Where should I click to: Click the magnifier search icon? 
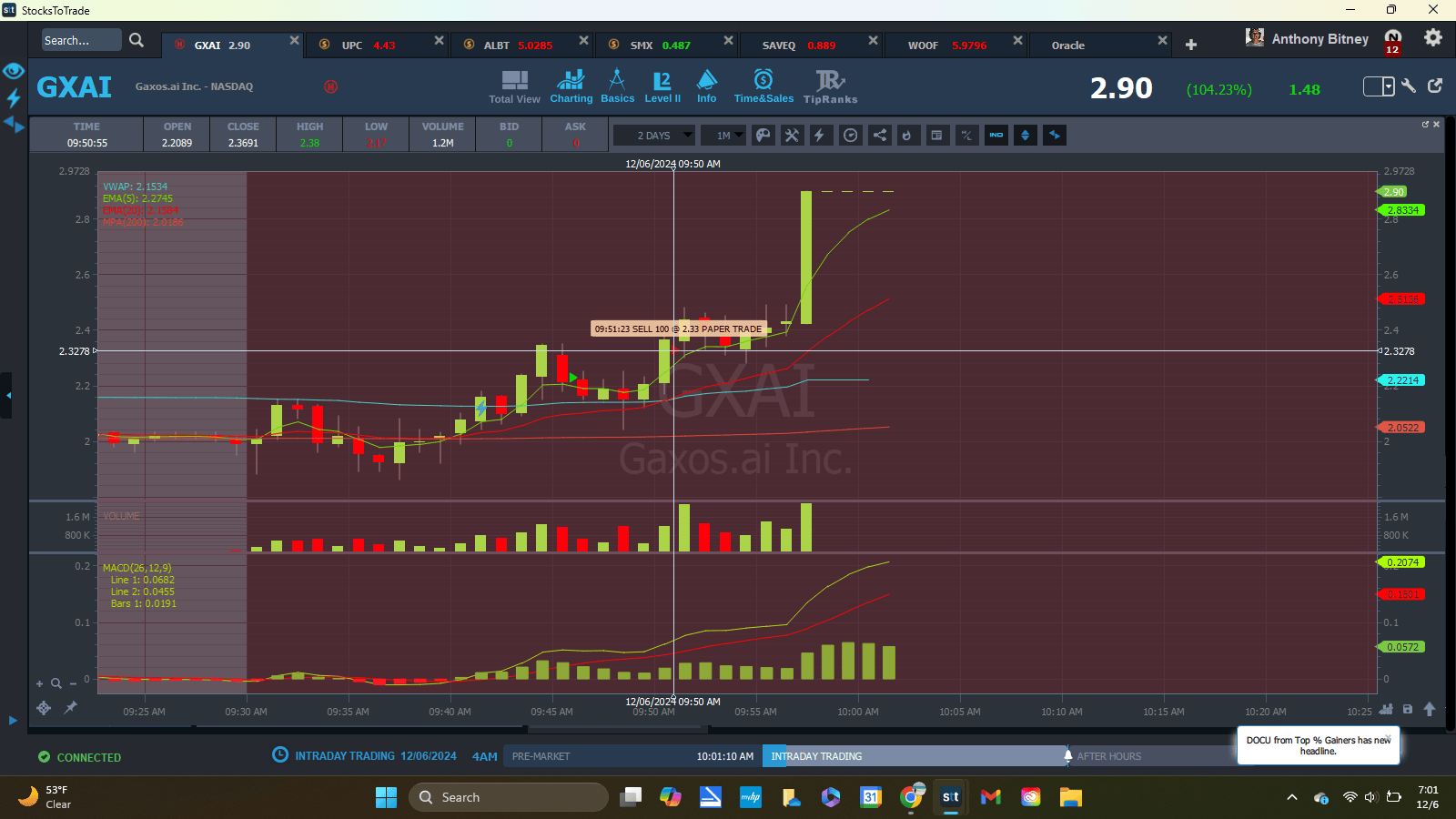click(136, 40)
